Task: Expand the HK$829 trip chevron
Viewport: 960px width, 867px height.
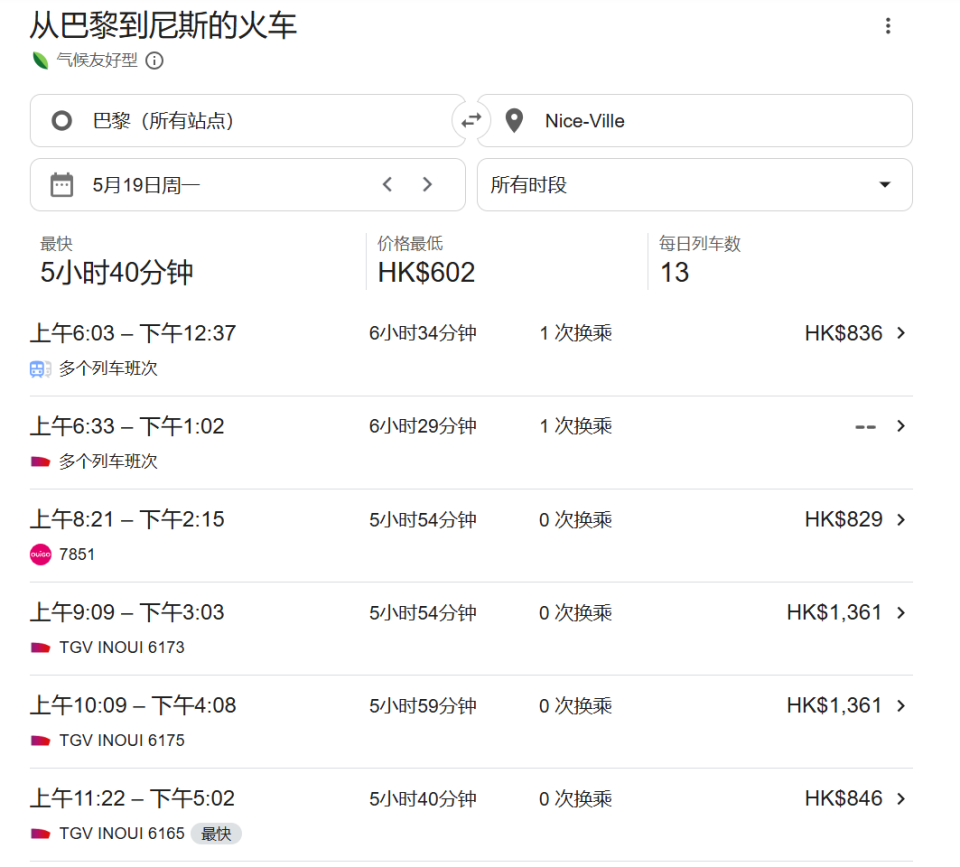Action: (x=901, y=519)
